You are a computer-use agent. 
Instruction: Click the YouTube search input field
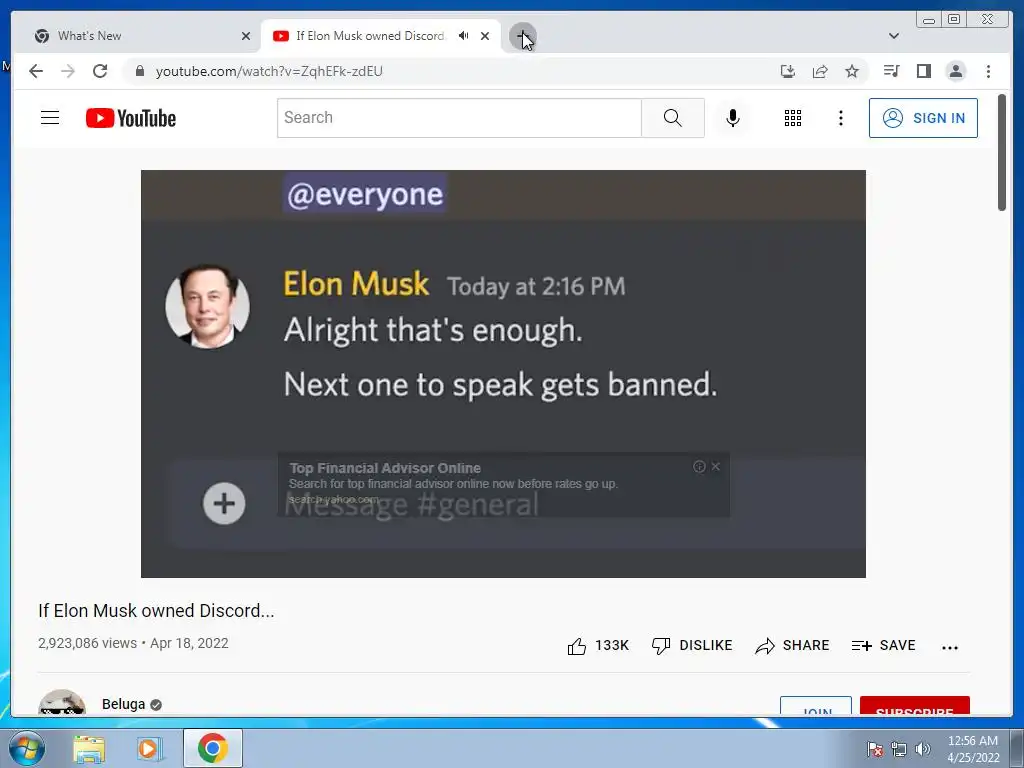click(459, 118)
